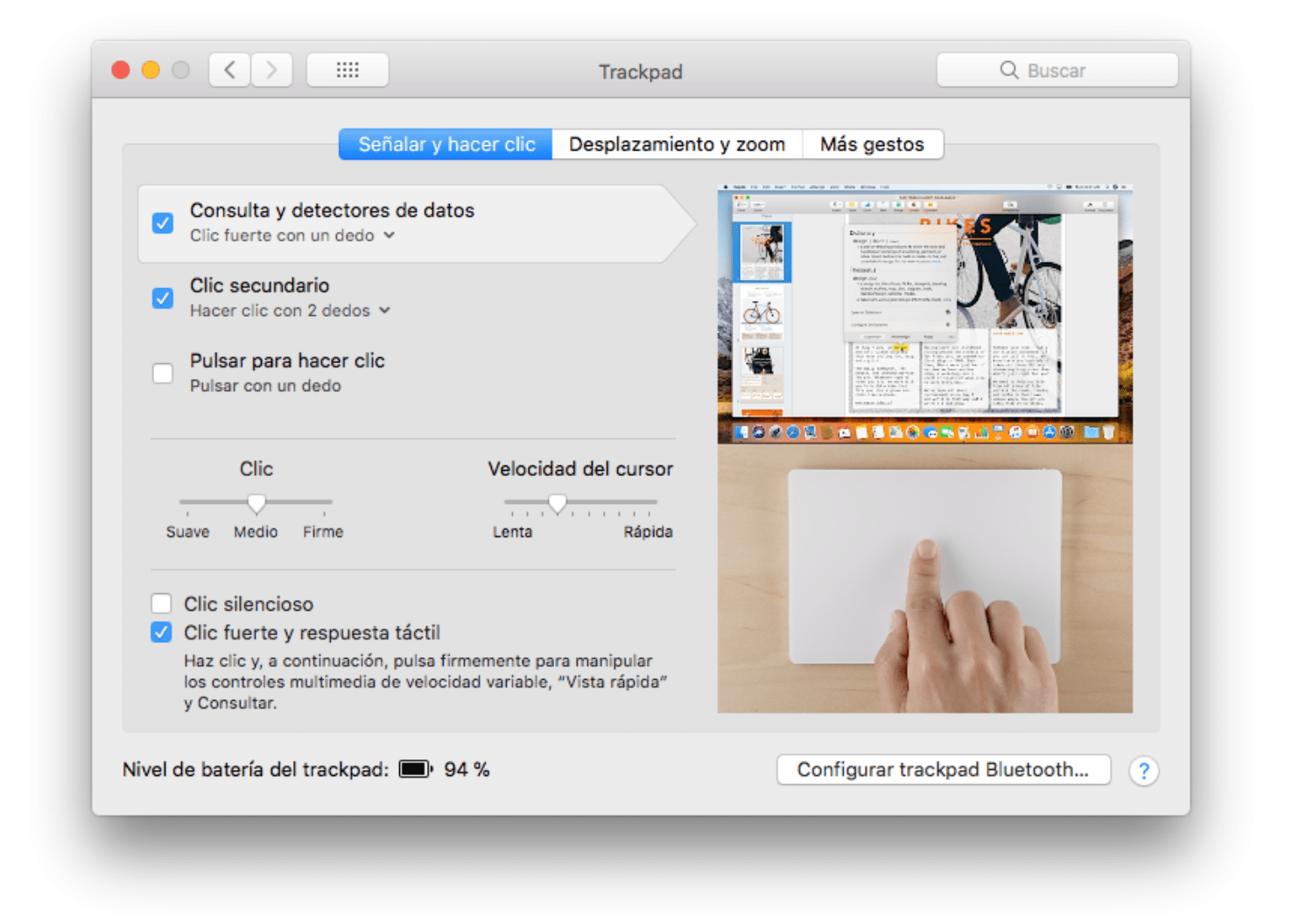1313x924 pixels.
Task: Uncheck the Clic secundario checkbox
Action: point(163,297)
